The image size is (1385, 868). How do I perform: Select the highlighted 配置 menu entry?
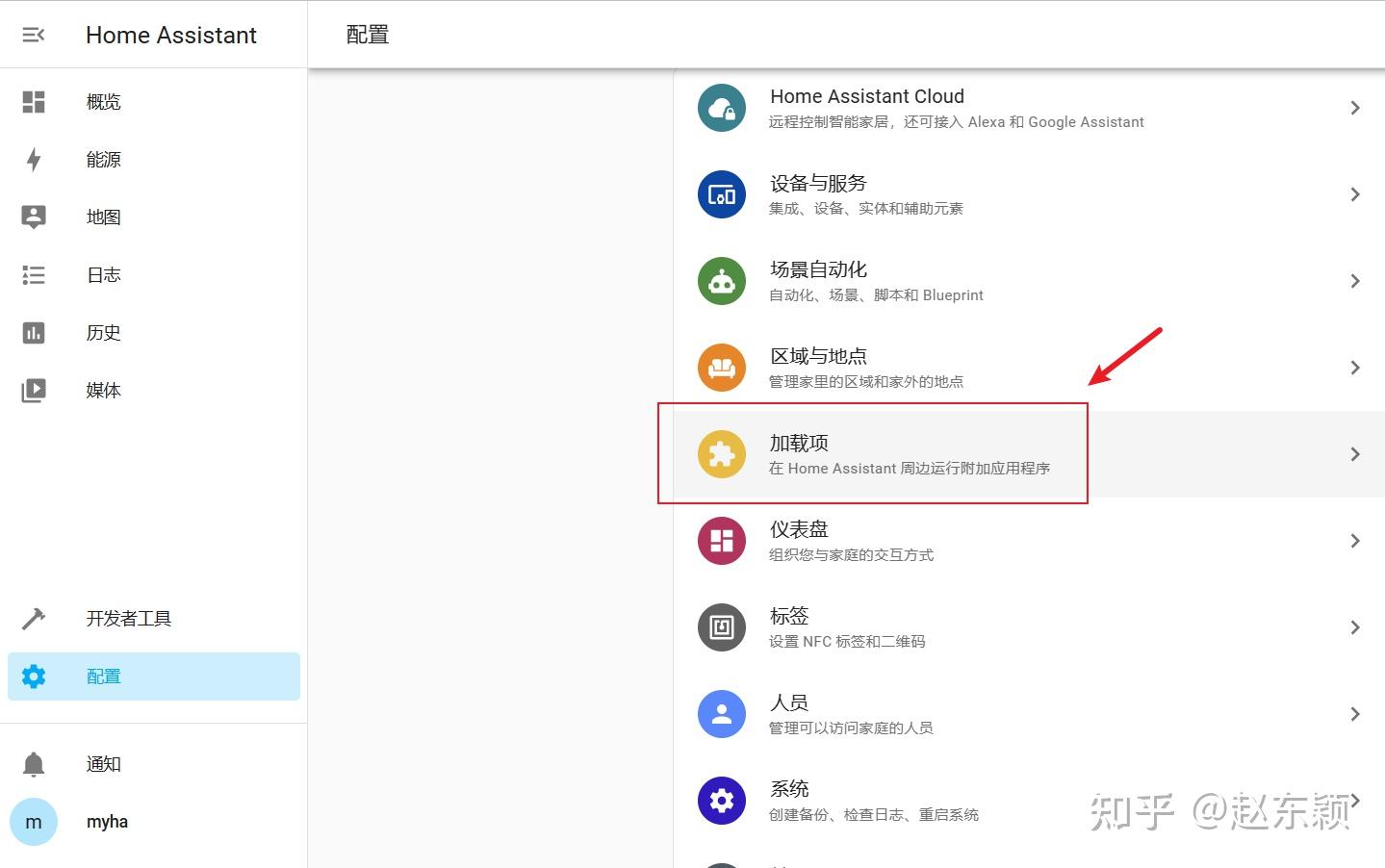(x=103, y=676)
